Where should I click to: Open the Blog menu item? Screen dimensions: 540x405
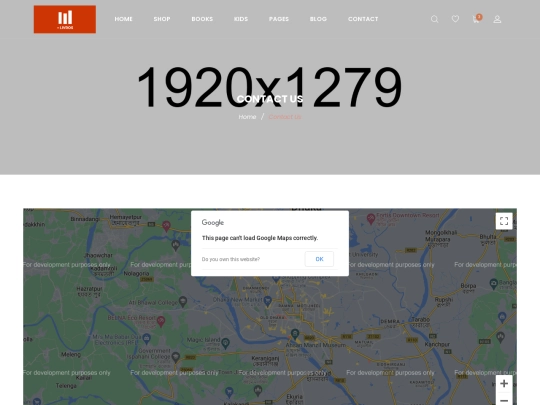pos(318,19)
